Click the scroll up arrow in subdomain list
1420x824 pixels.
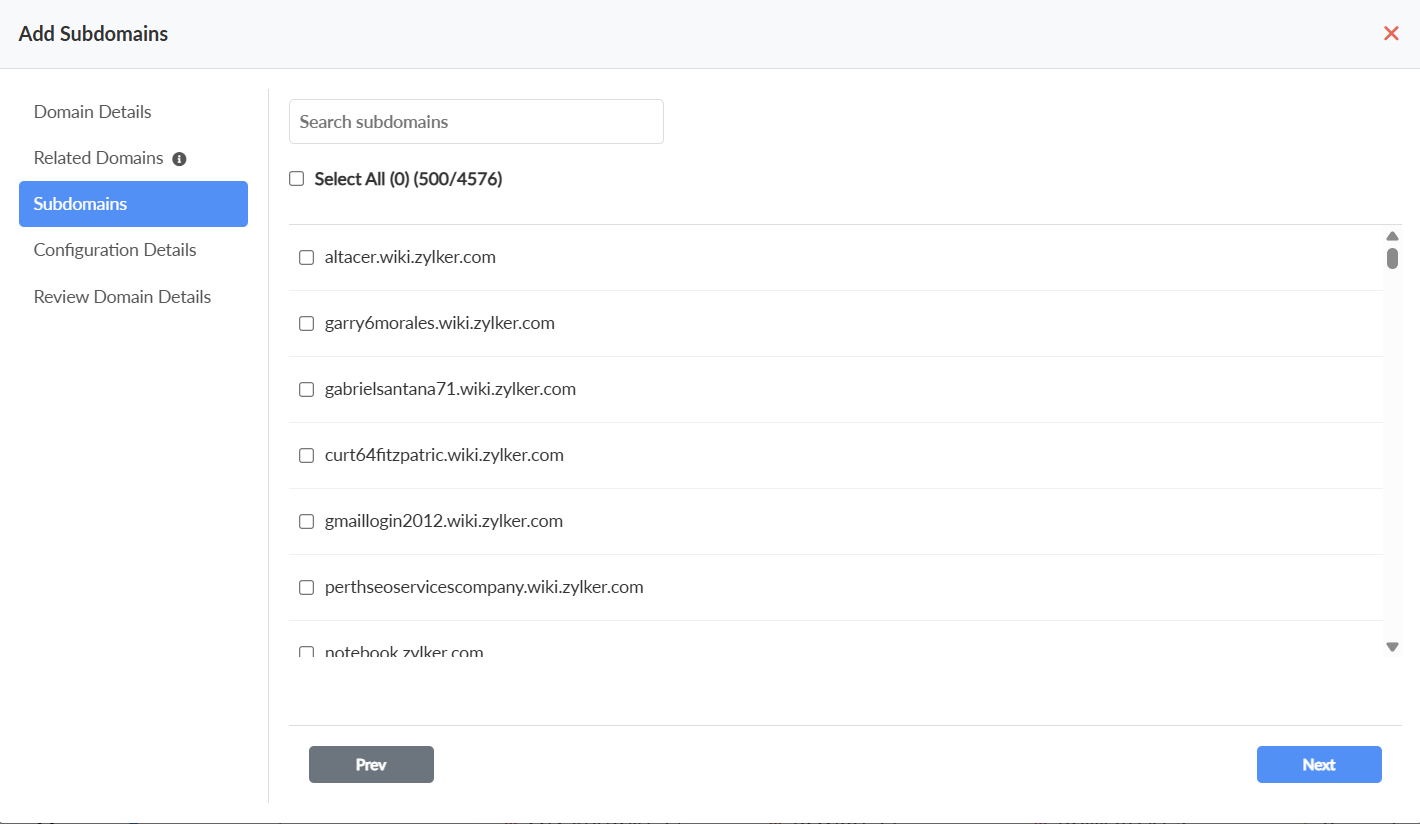click(x=1392, y=236)
